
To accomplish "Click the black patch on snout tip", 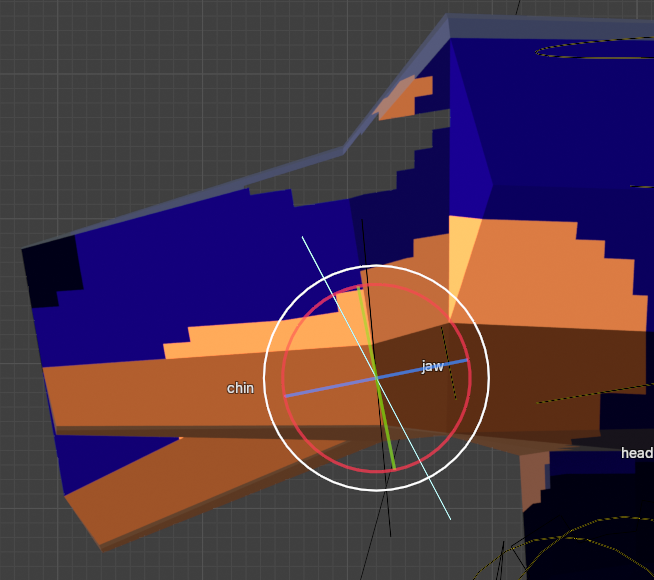I will (55, 270).
